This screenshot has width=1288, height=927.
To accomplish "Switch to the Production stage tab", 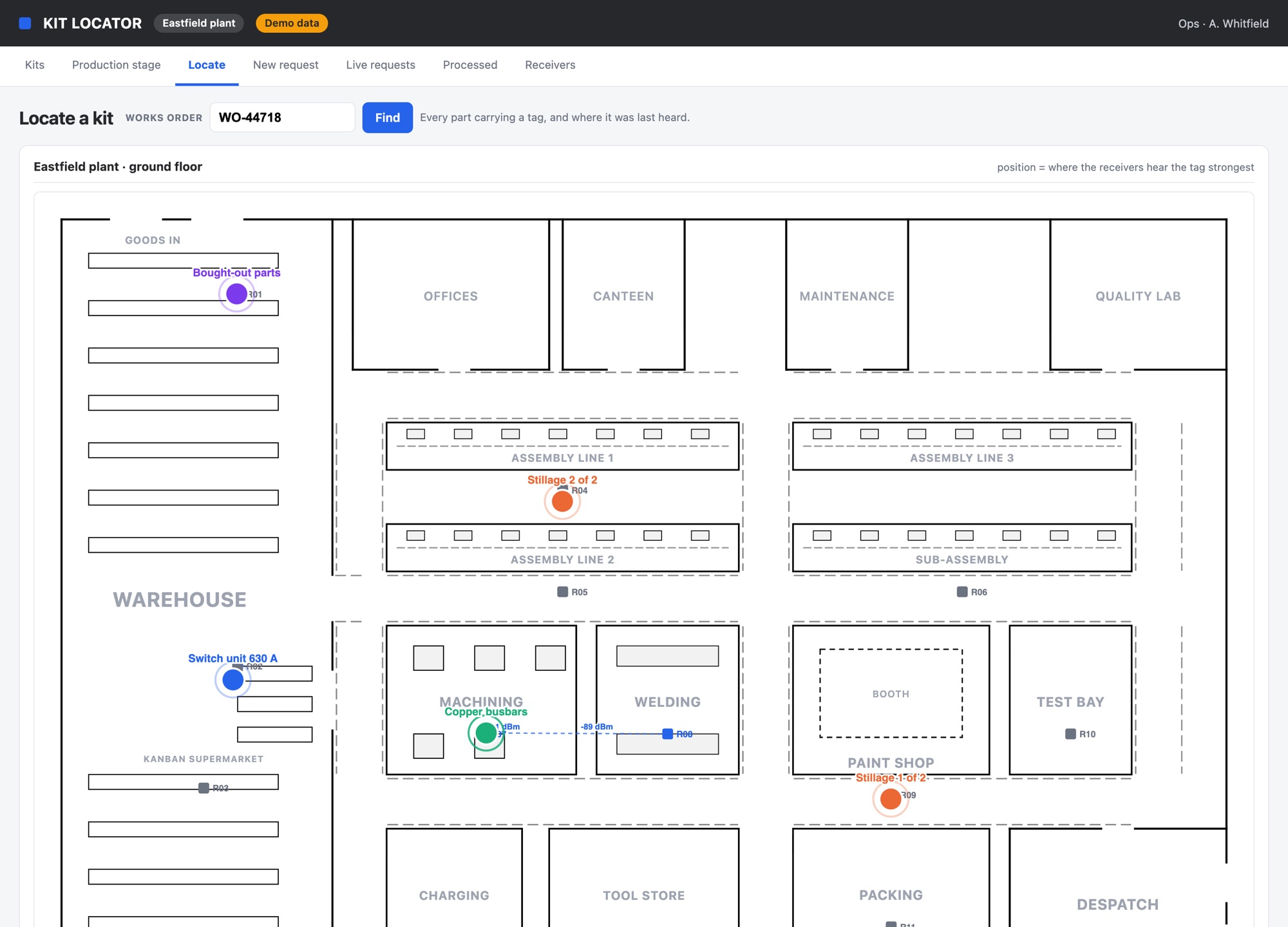I will [x=117, y=65].
